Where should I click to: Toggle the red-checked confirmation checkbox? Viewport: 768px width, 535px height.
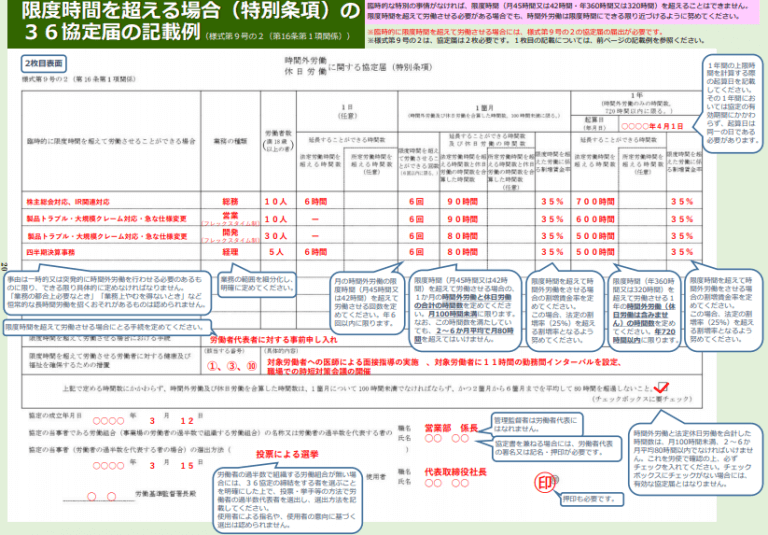click(x=661, y=388)
